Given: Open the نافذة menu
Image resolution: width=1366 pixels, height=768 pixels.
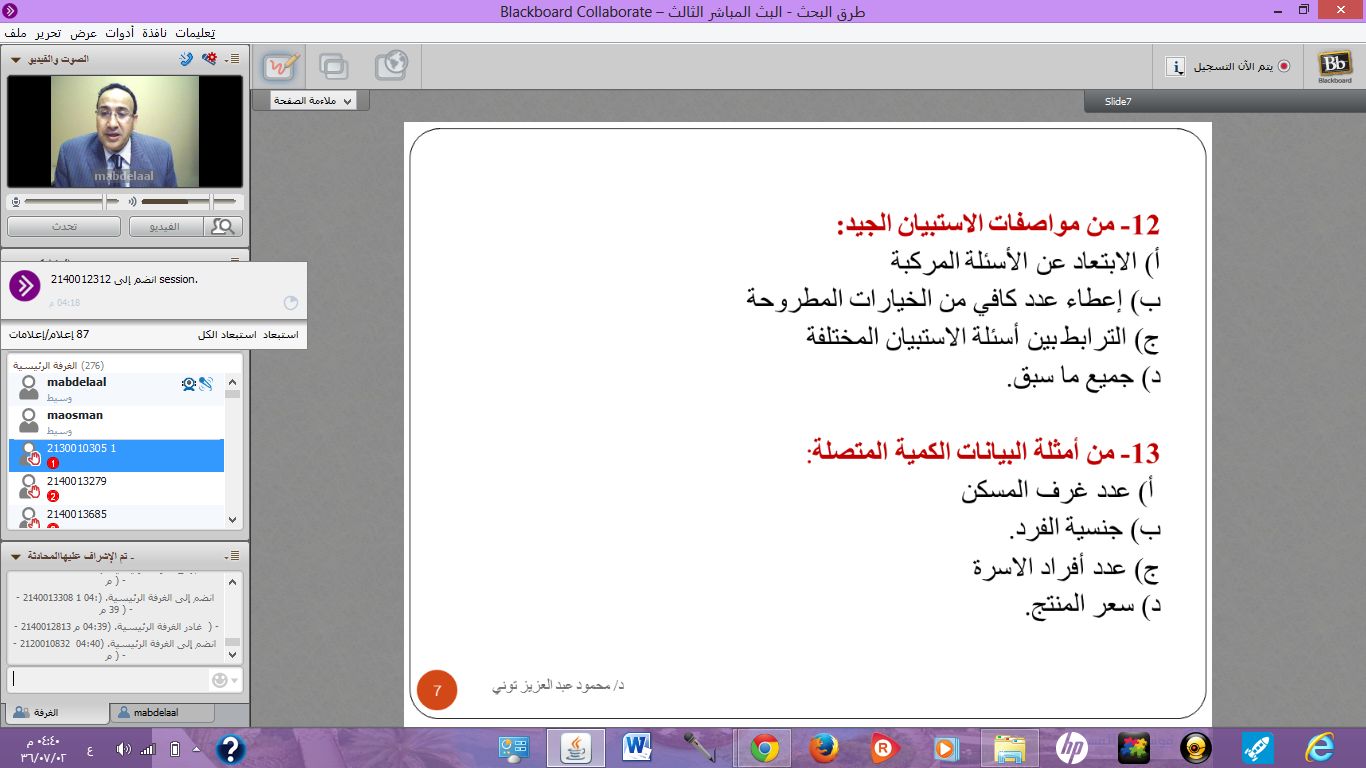Looking at the screenshot, I should pos(155,32).
